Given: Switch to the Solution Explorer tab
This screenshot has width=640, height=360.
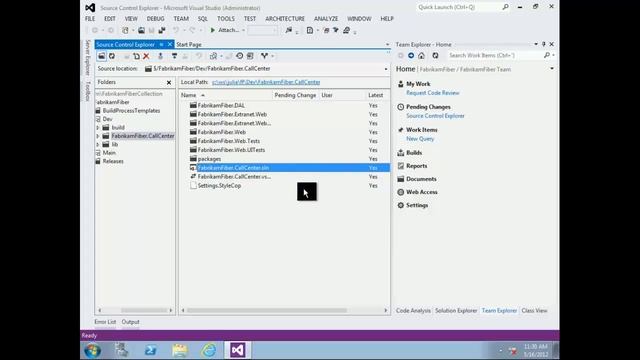Looking at the screenshot, I should click(x=456, y=311).
